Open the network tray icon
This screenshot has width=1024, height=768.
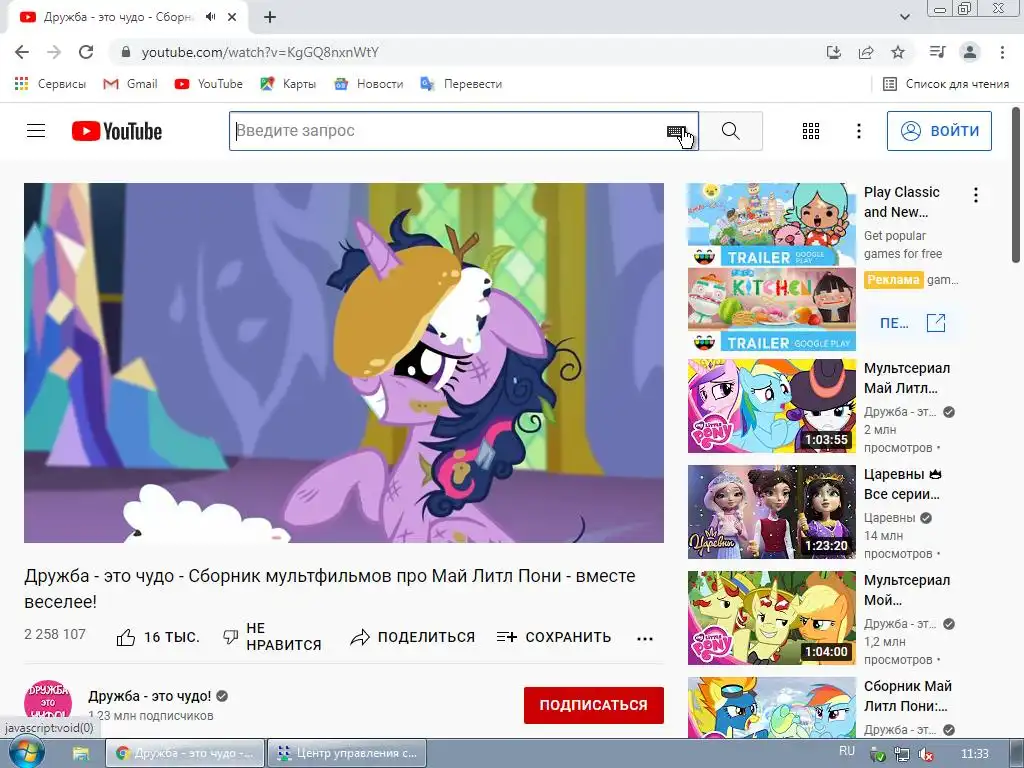[x=902, y=754]
